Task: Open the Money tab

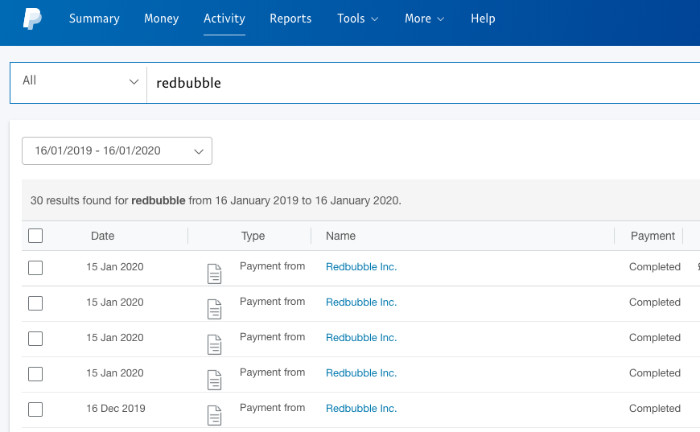Action: pyautogui.click(x=161, y=19)
